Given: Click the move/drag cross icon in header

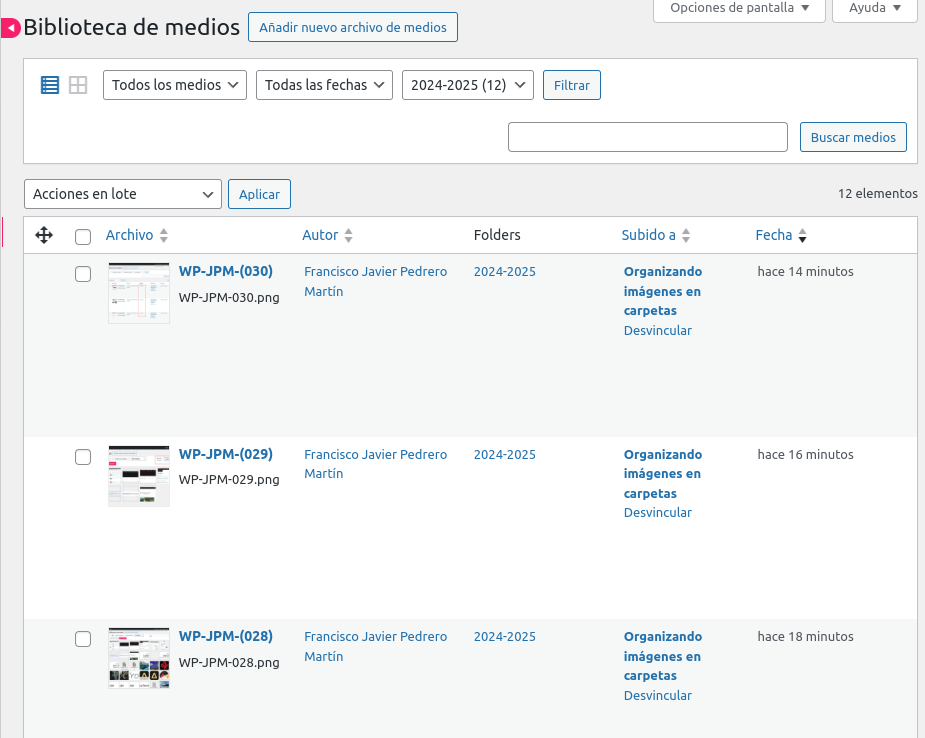Looking at the screenshot, I should click(x=44, y=235).
